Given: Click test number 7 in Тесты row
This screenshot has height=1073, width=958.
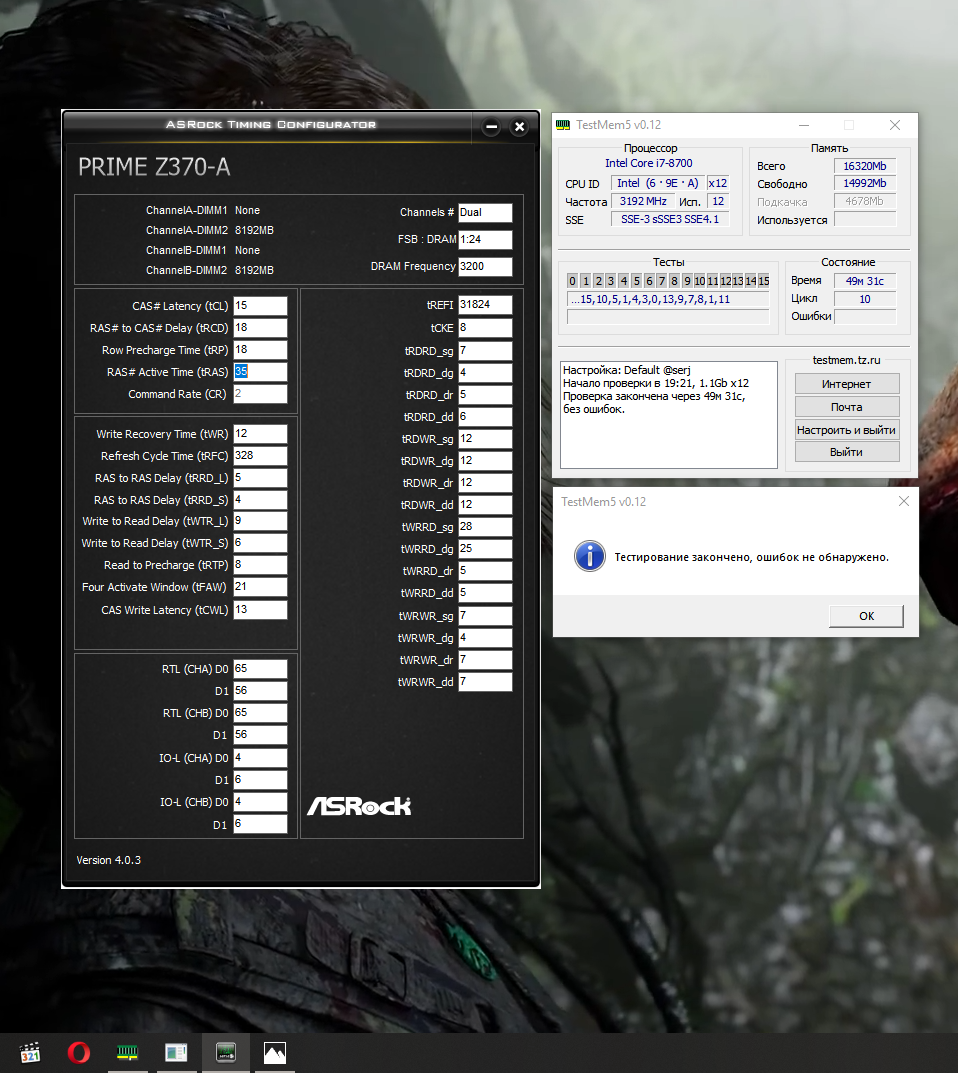Looking at the screenshot, I should coord(662,281).
